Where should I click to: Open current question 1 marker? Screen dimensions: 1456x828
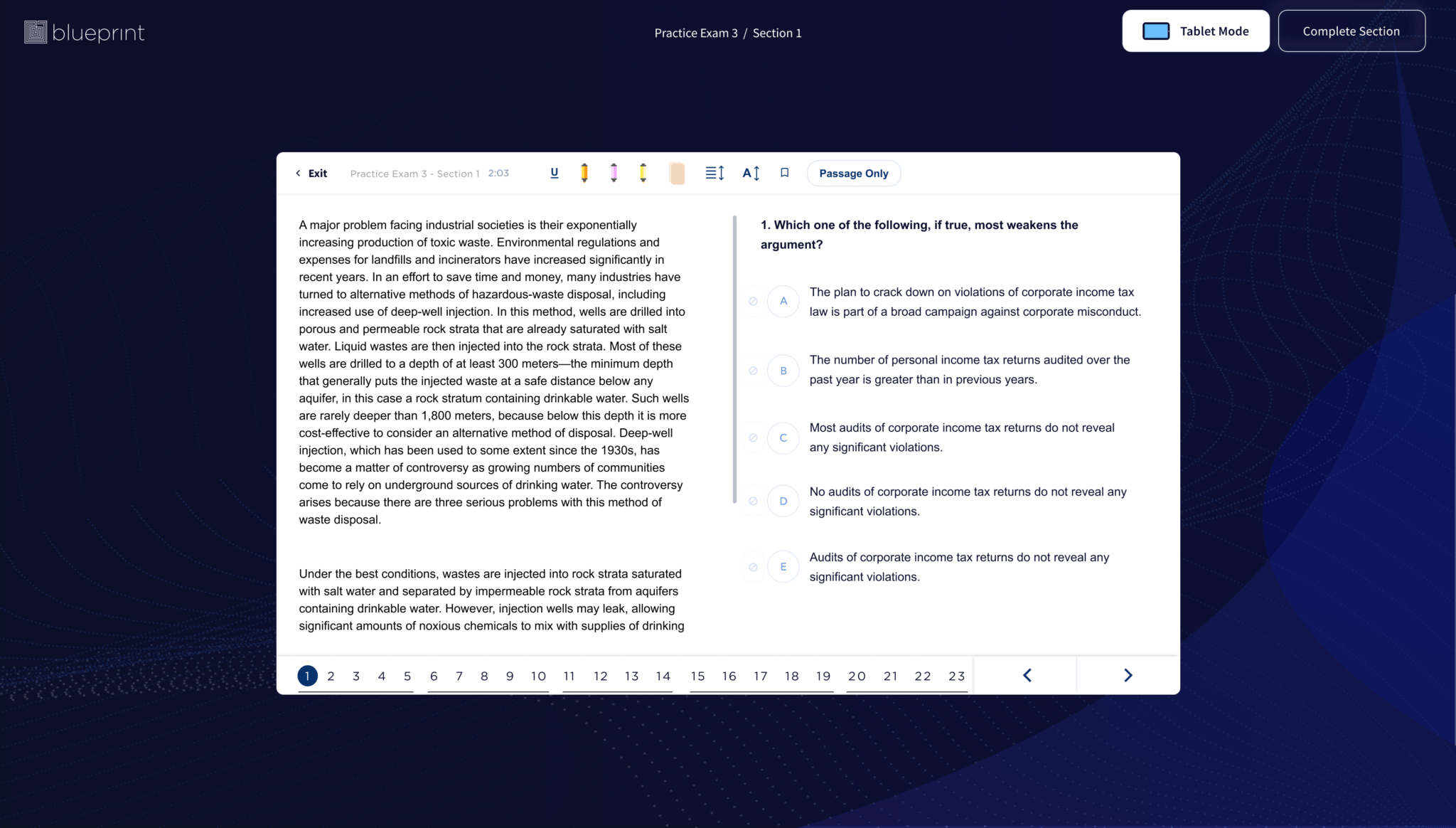307,676
